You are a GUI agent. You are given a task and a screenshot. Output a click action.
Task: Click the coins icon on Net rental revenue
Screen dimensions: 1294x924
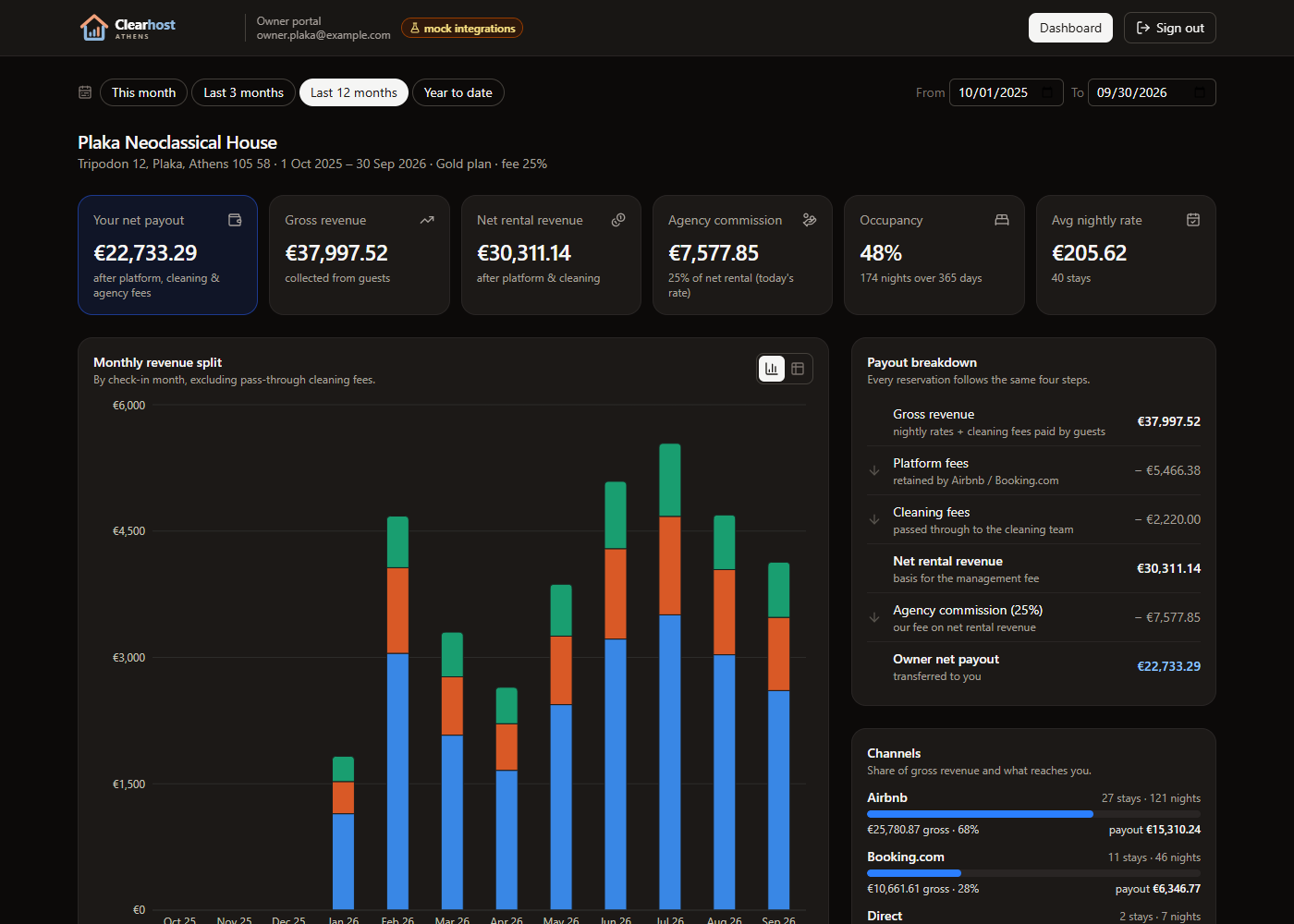(x=618, y=220)
